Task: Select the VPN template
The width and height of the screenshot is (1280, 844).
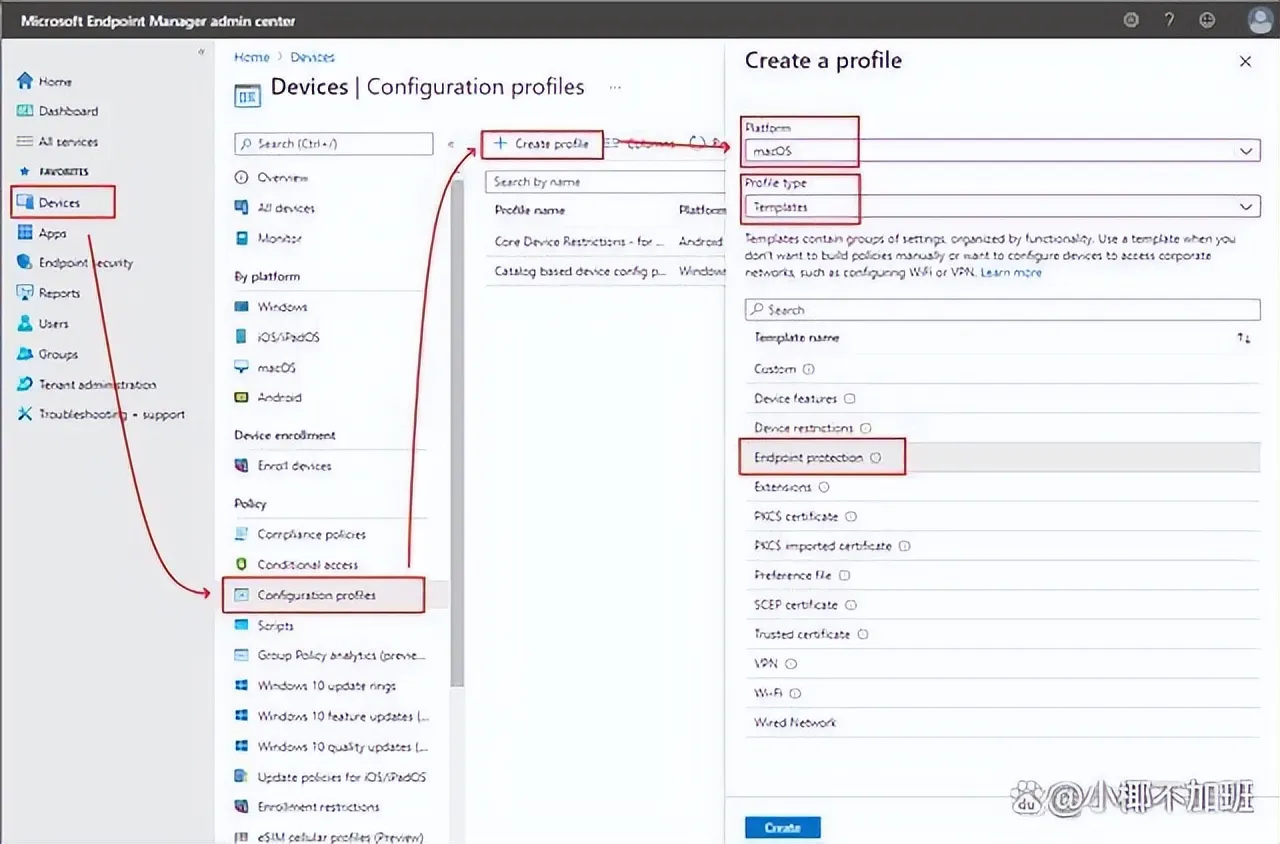Action: click(1002, 664)
